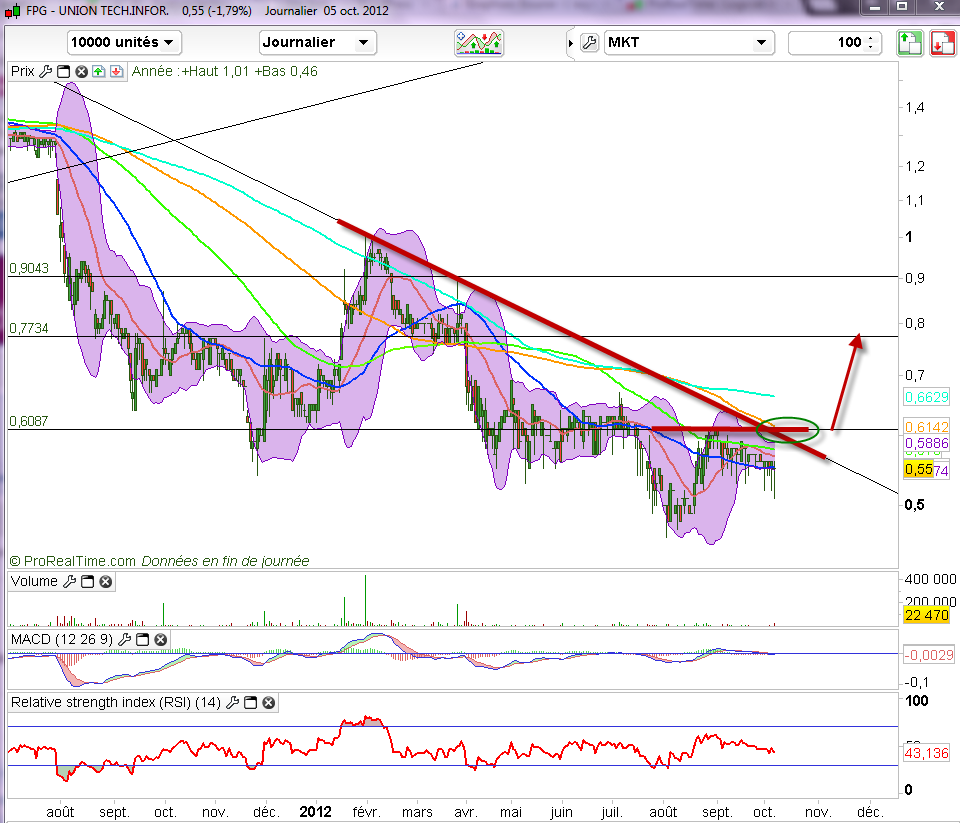Open the indicators chart icon in toolbar

click(x=479, y=43)
